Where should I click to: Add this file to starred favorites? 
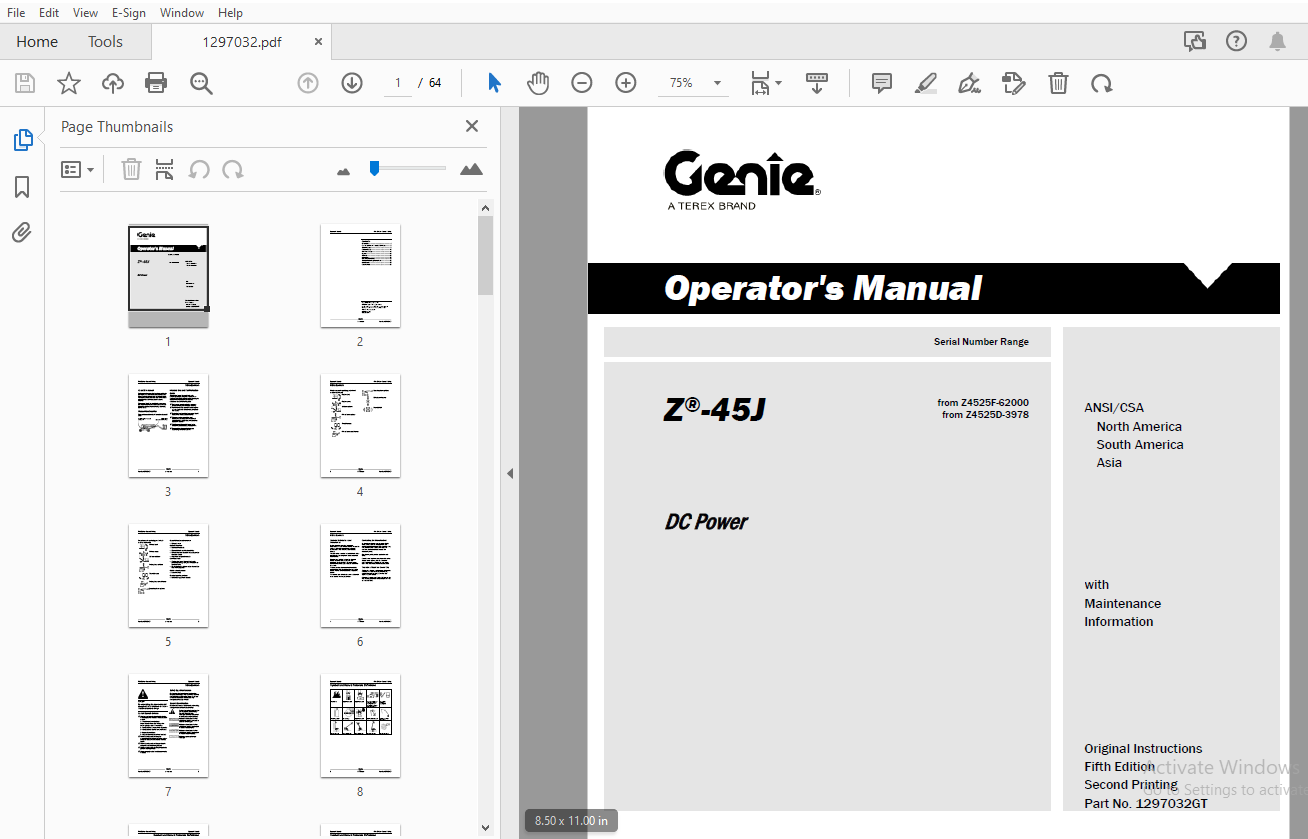pos(69,83)
